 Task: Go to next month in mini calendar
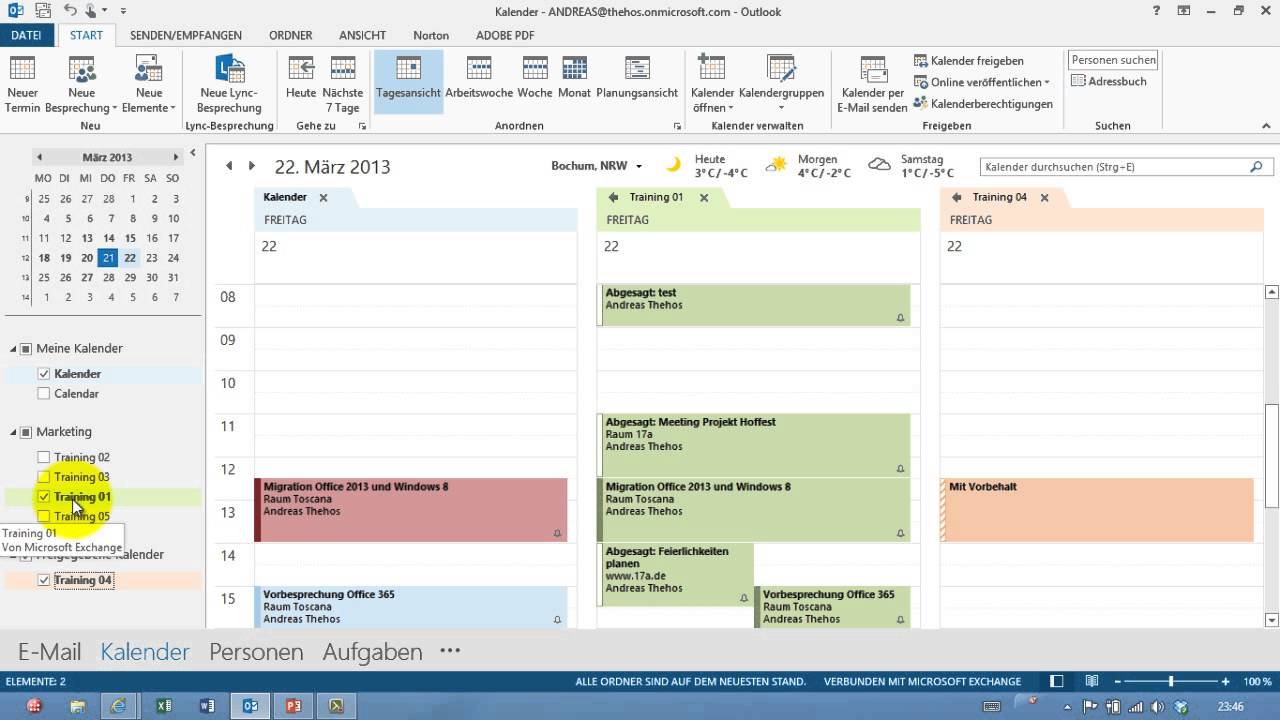click(x=175, y=157)
